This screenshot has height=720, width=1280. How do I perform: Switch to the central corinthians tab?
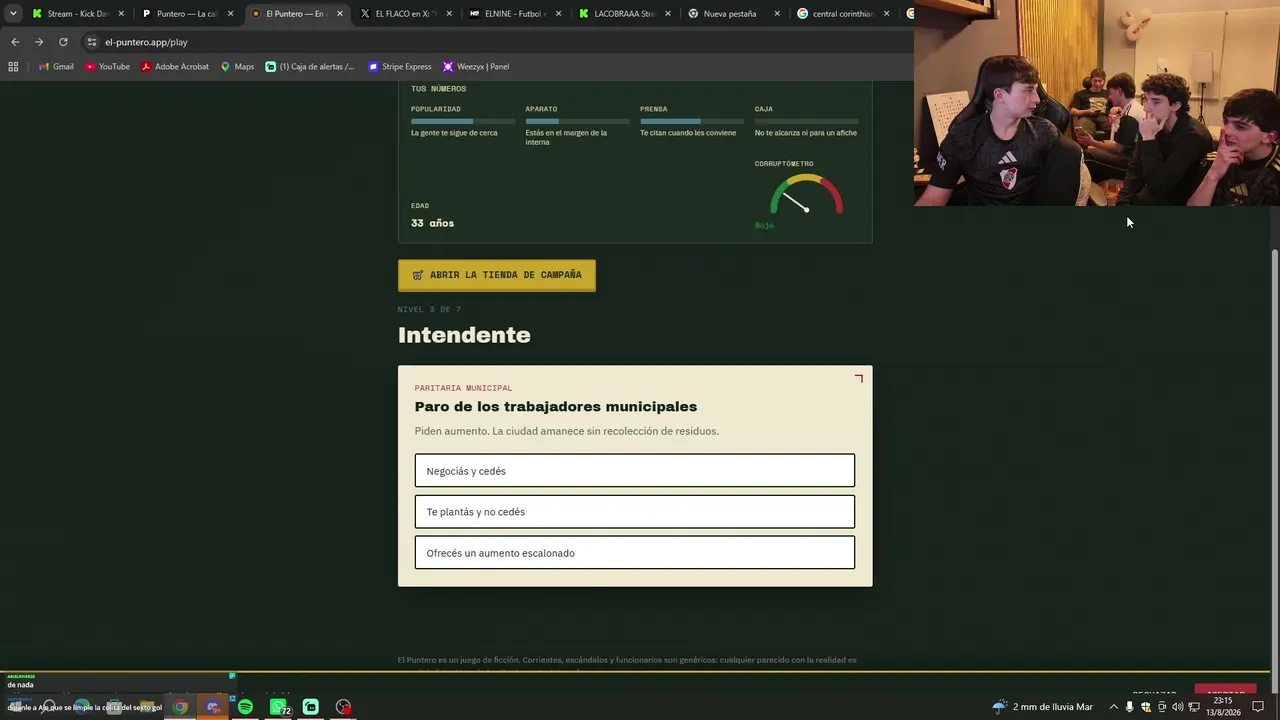841,14
